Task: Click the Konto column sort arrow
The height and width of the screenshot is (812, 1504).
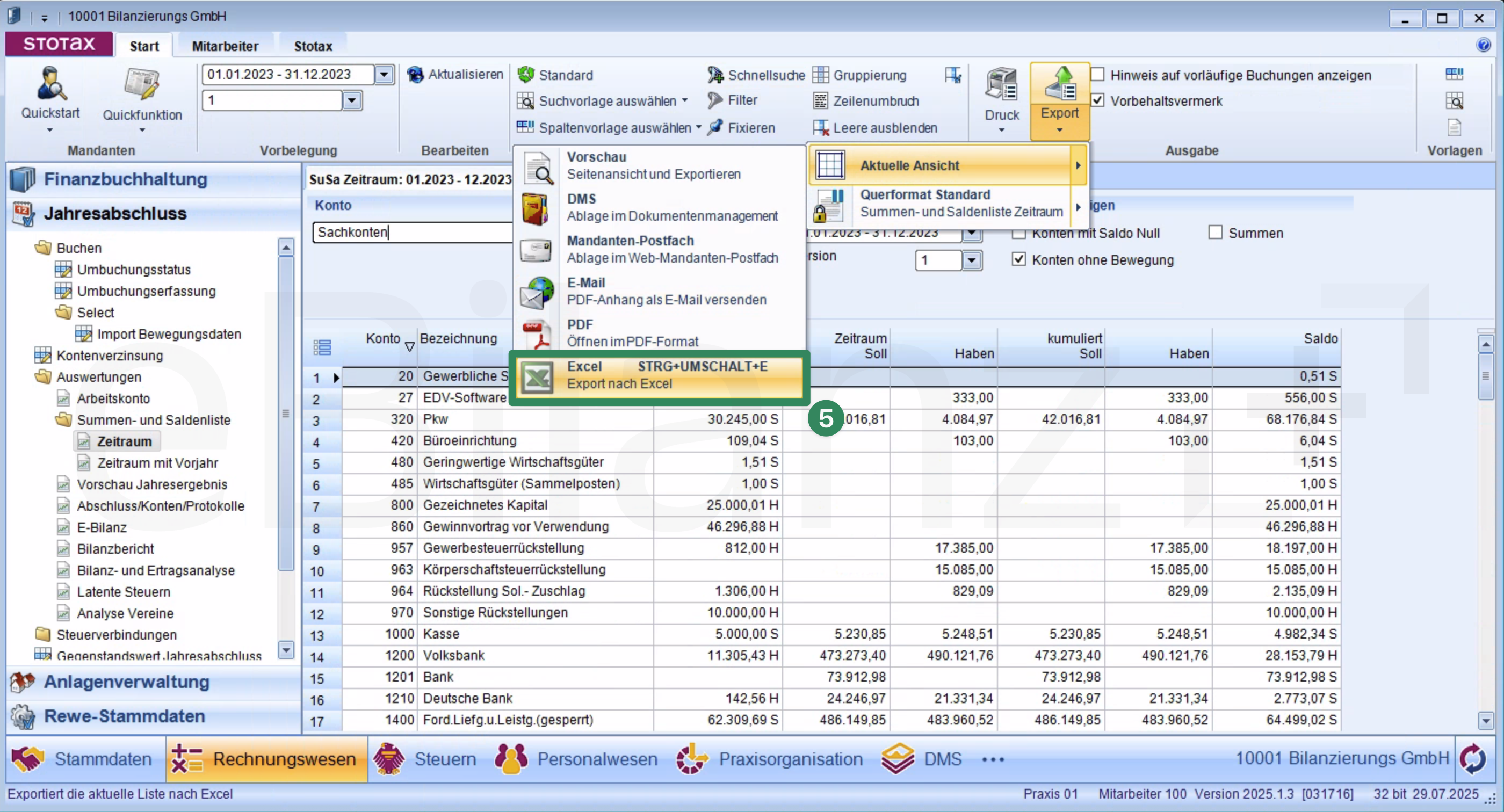Action: click(410, 347)
